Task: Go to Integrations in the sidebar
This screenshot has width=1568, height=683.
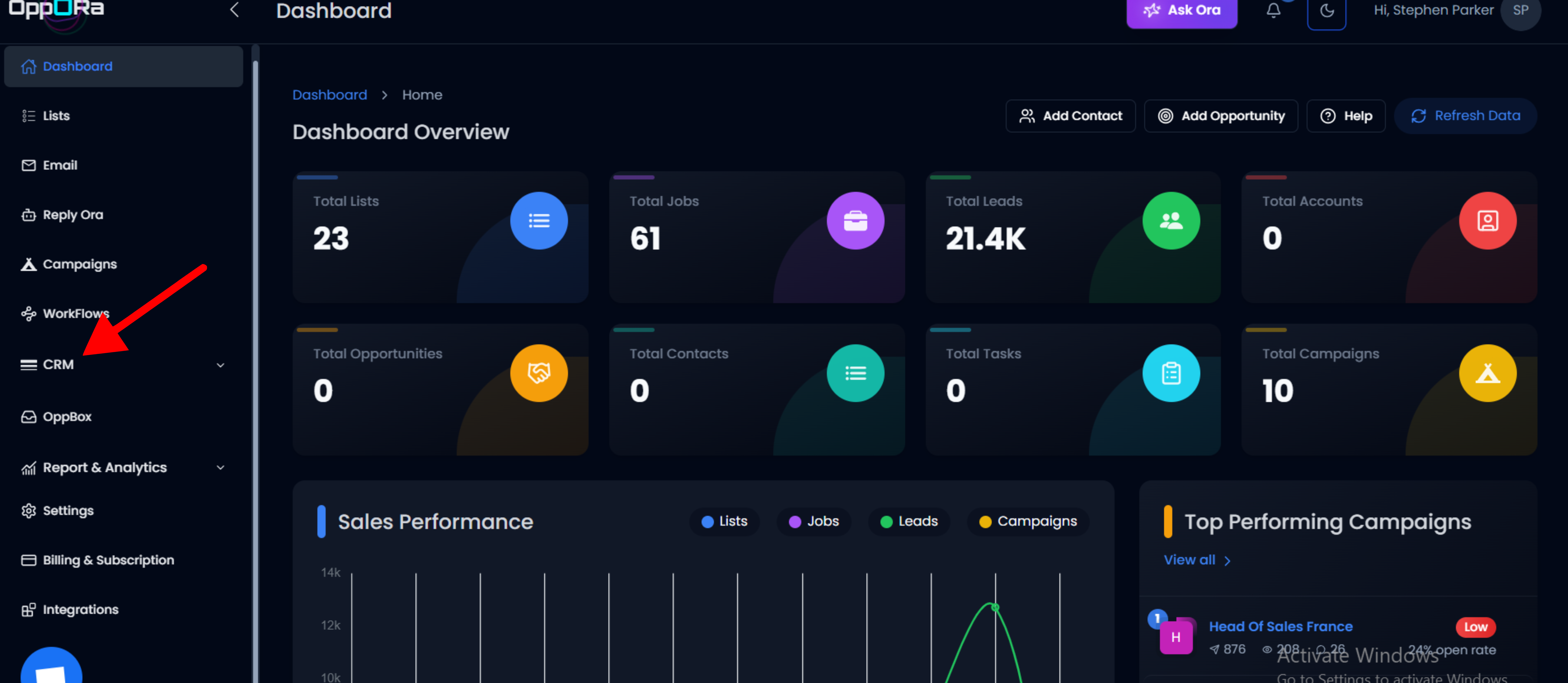Action: coord(80,609)
